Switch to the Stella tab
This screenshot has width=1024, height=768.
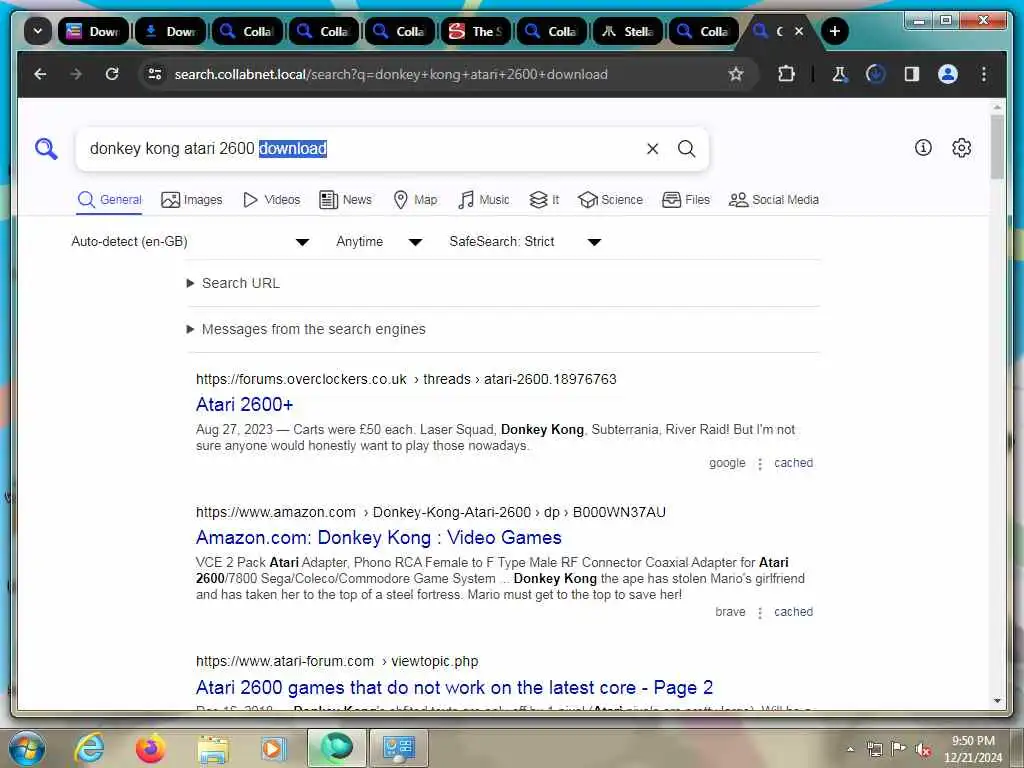pos(630,31)
